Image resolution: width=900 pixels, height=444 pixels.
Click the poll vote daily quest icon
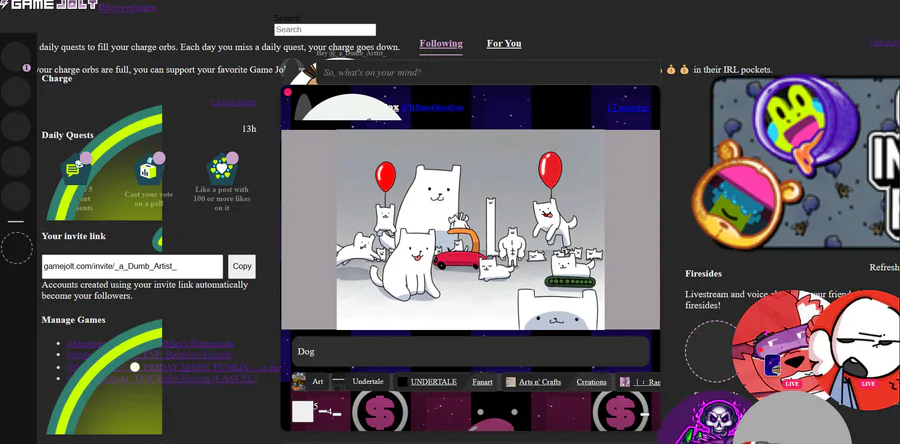click(149, 169)
